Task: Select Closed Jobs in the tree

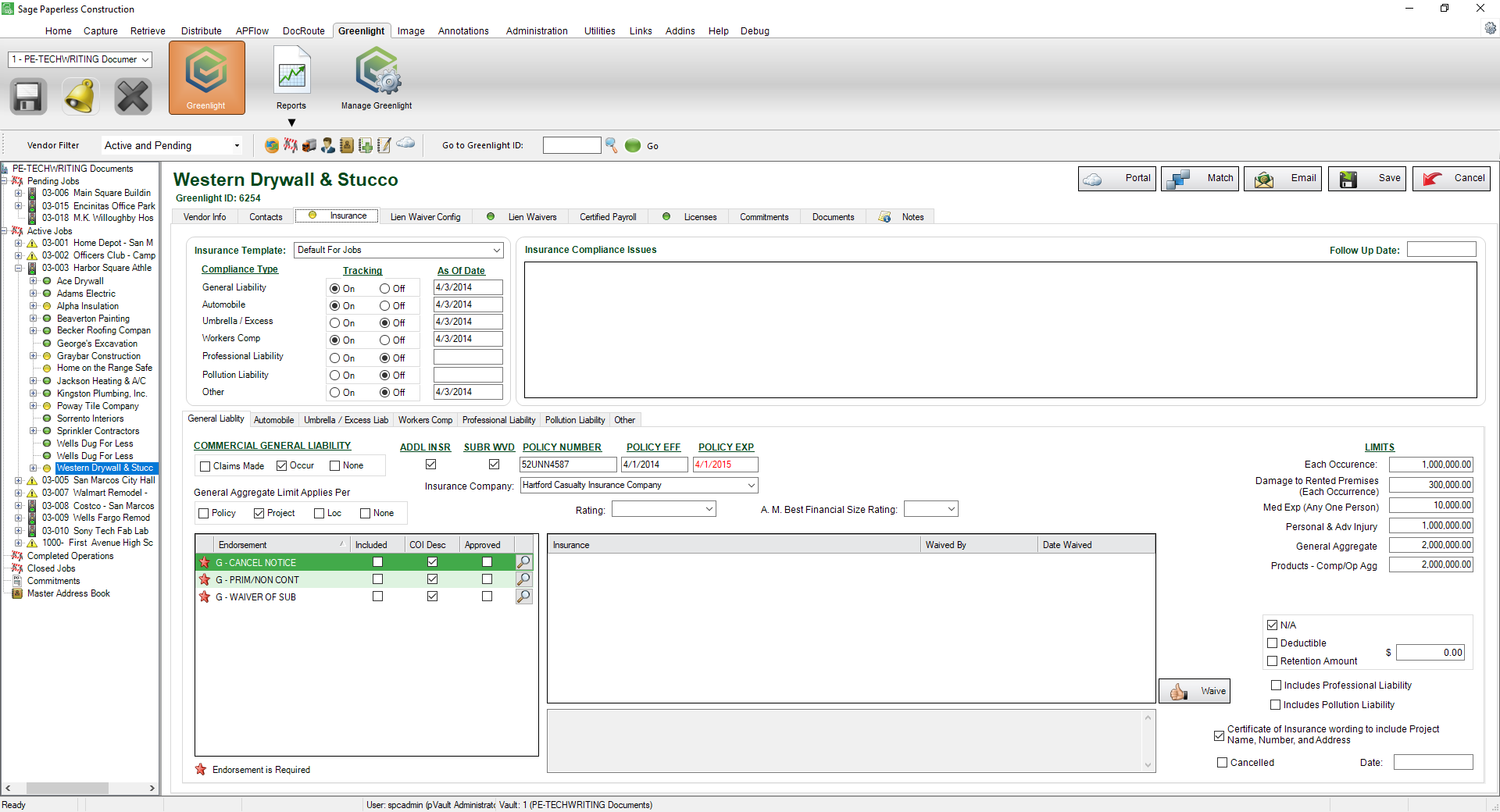Action: (x=52, y=568)
